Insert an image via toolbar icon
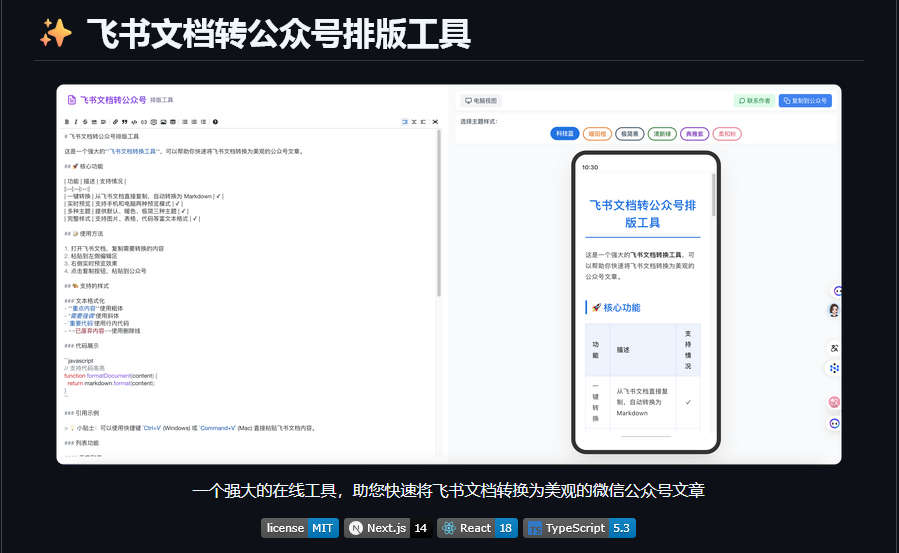The image size is (899, 553). [163, 122]
